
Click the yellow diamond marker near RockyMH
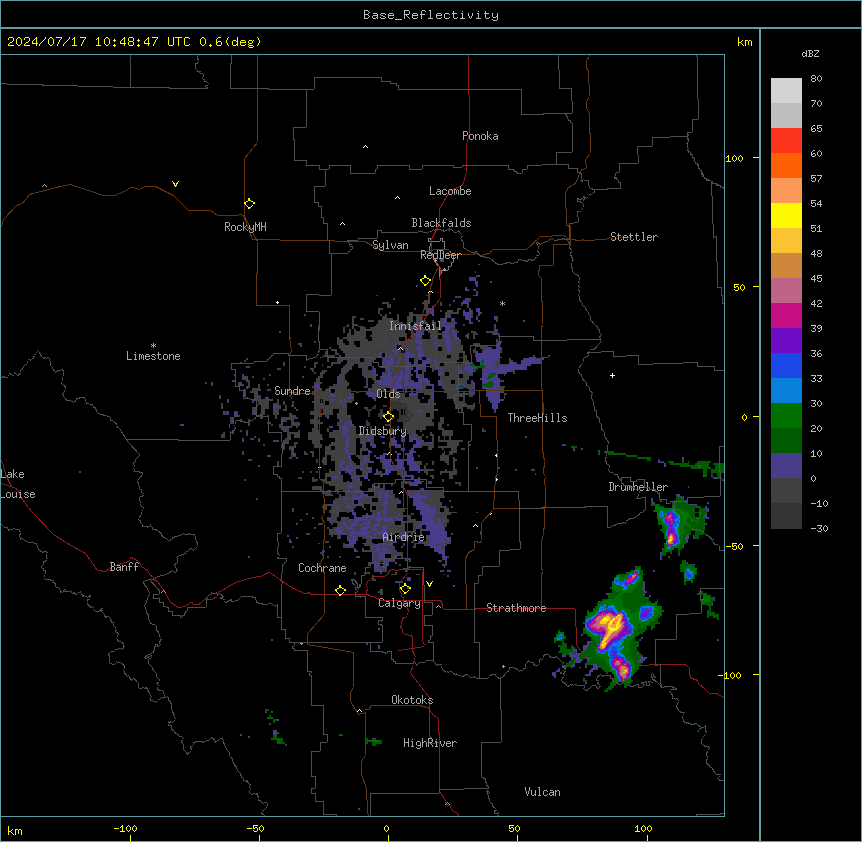click(x=249, y=204)
